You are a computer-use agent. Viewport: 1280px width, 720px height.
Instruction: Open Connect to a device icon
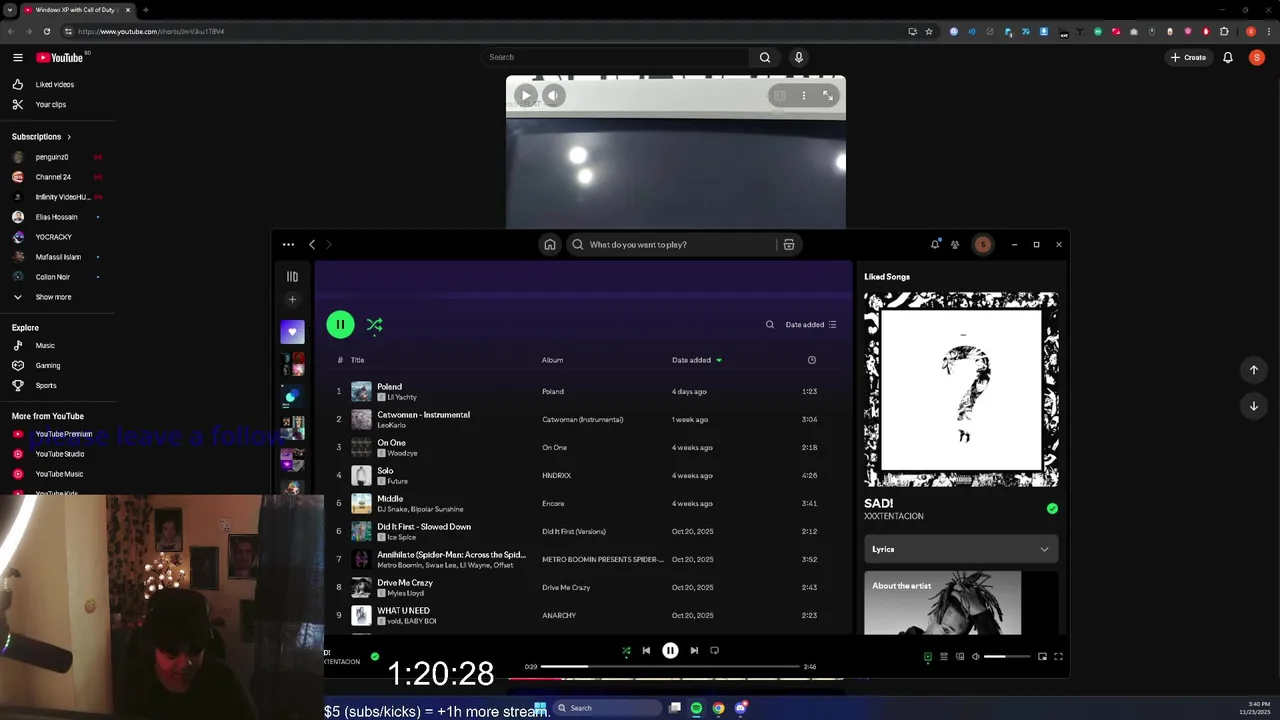click(960, 657)
